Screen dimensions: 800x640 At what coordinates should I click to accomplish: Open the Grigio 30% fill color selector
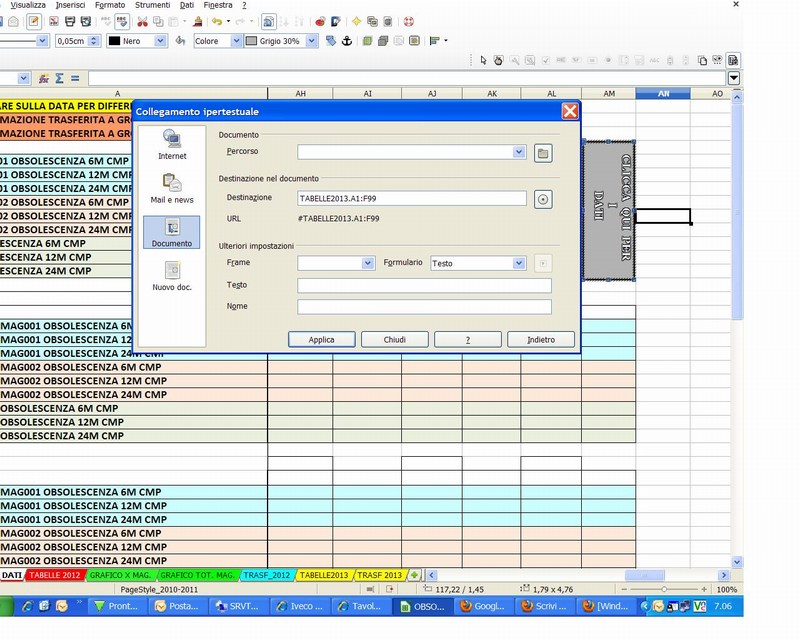[311, 41]
